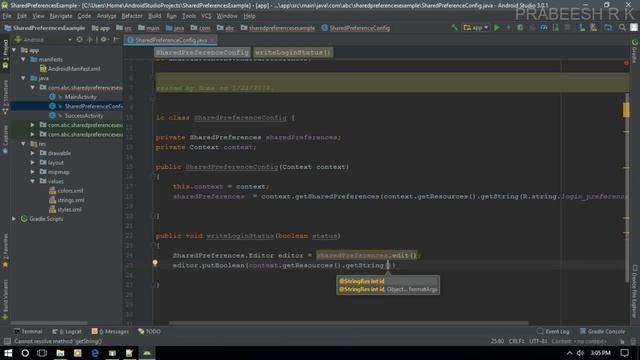
Task: Open the Project view Android dropdown
Action: [x=43, y=40]
